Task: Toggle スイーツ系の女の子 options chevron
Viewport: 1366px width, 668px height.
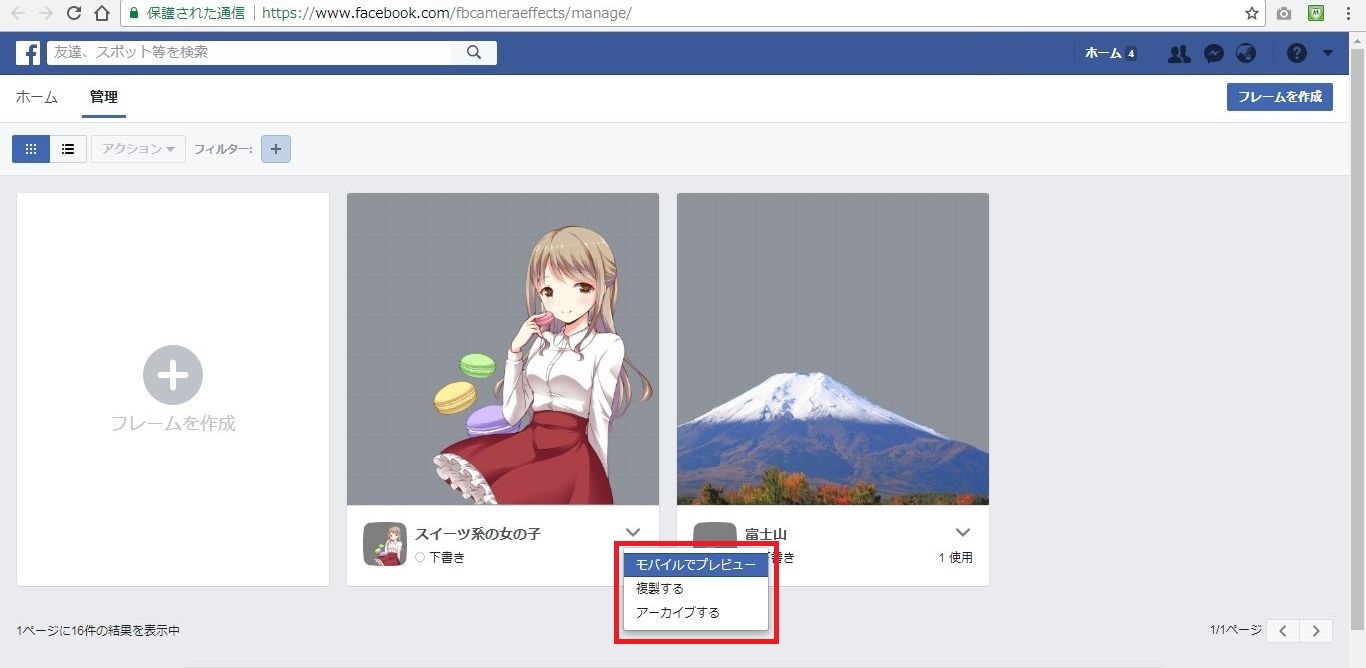Action: 632,533
